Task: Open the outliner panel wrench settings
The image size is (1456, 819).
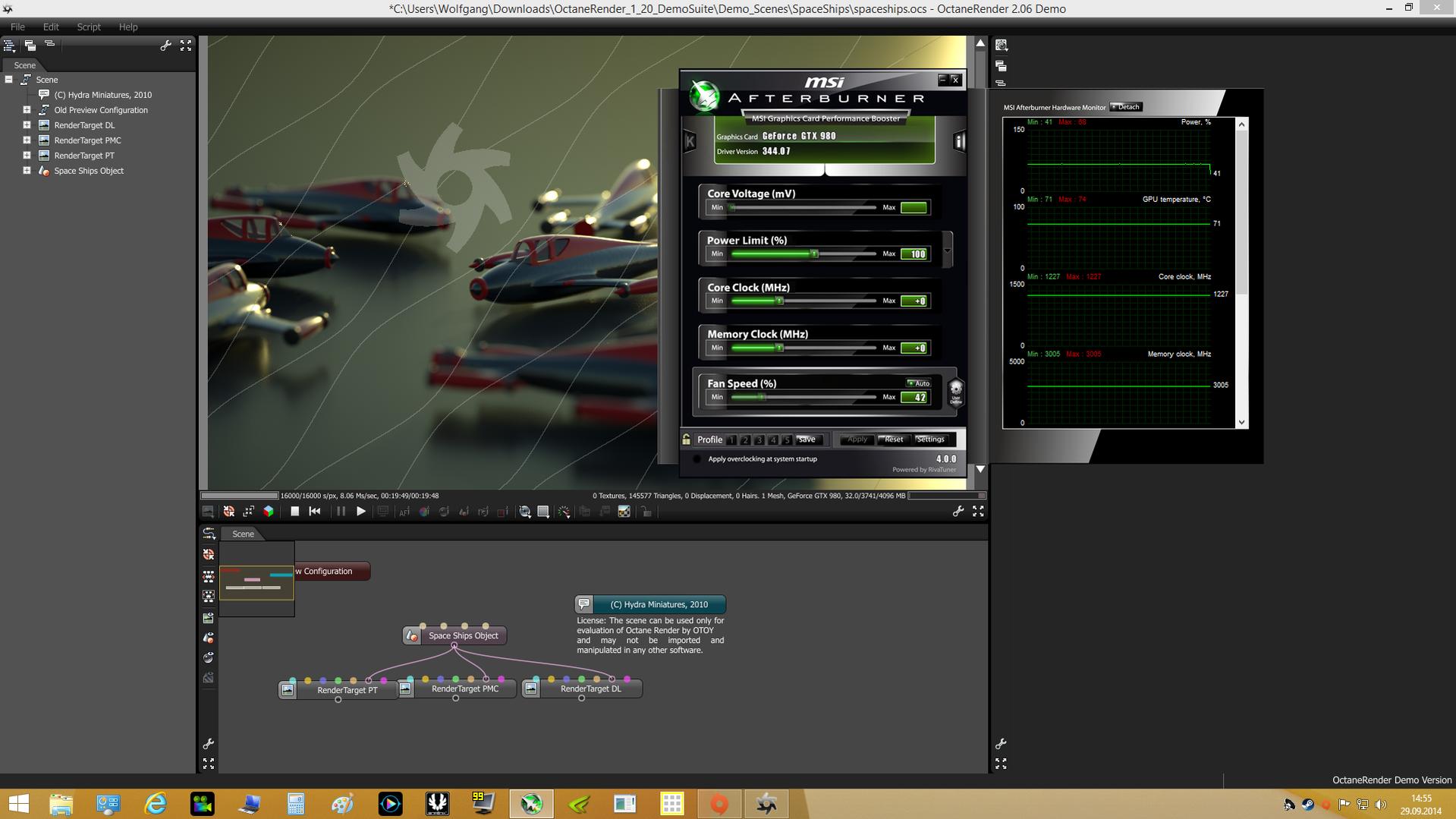Action: pyautogui.click(x=166, y=46)
